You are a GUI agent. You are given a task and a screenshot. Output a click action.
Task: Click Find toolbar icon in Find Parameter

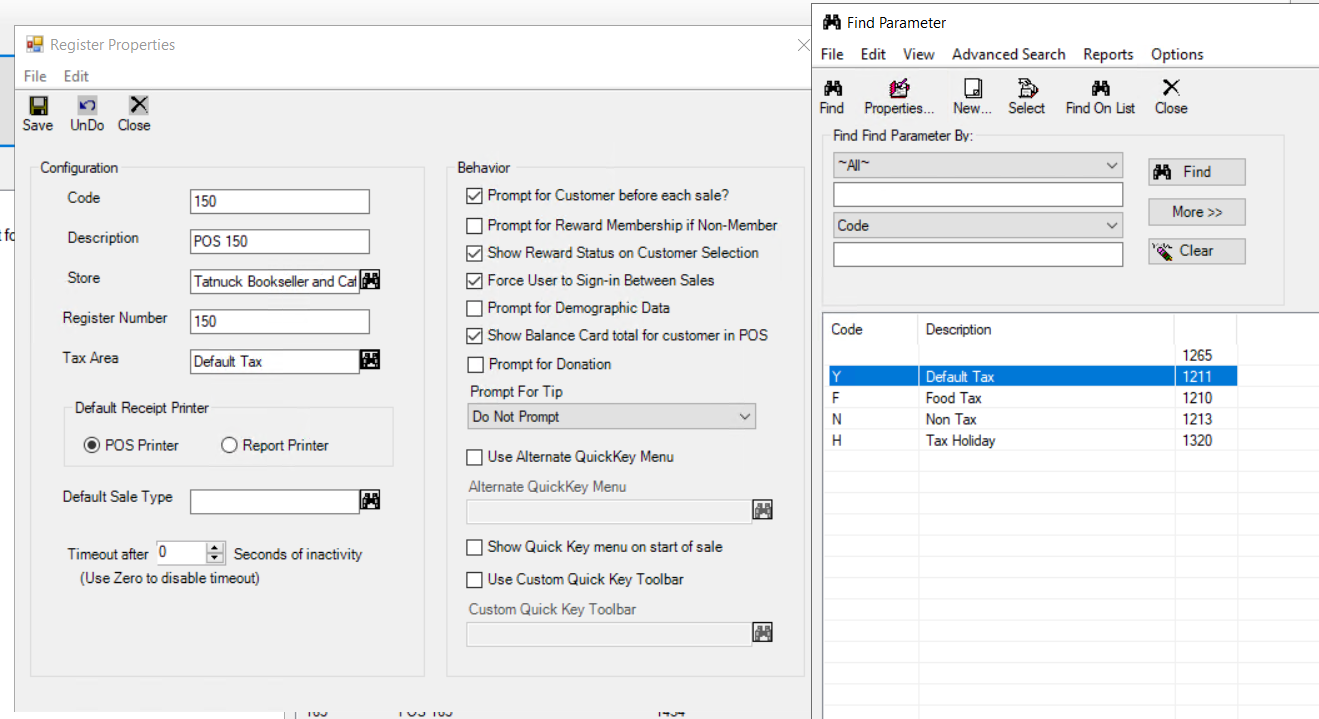point(832,97)
